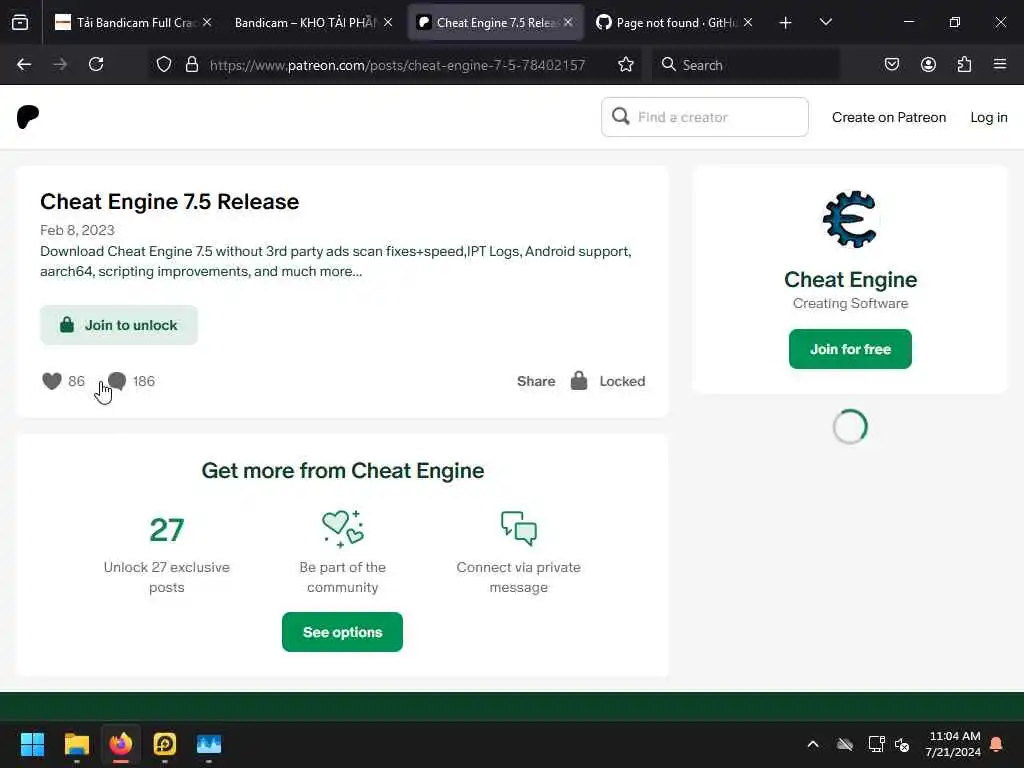Click the See options button
The image size is (1024, 768).
pyautogui.click(x=342, y=632)
